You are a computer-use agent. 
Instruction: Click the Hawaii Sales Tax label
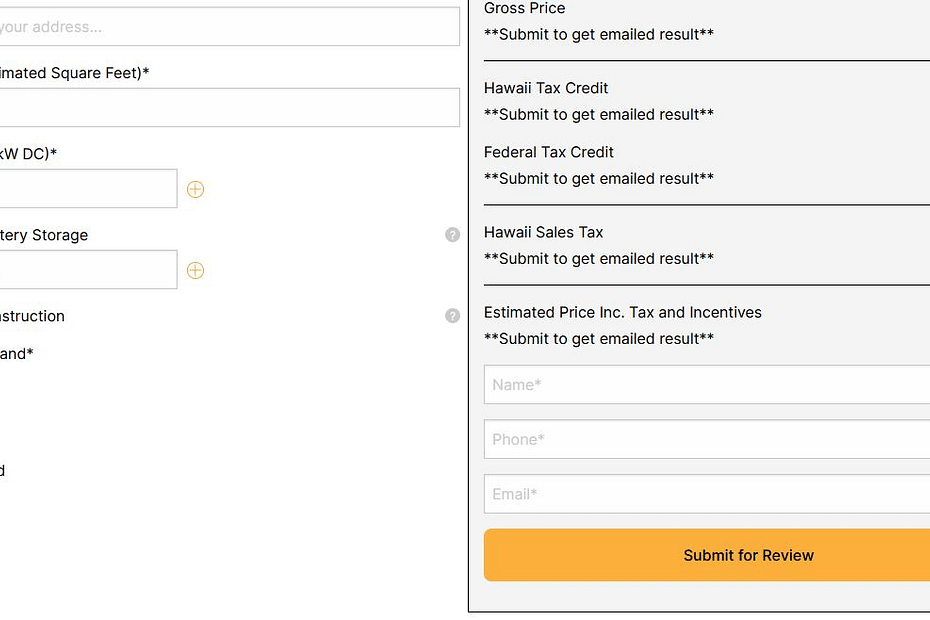coord(544,232)
